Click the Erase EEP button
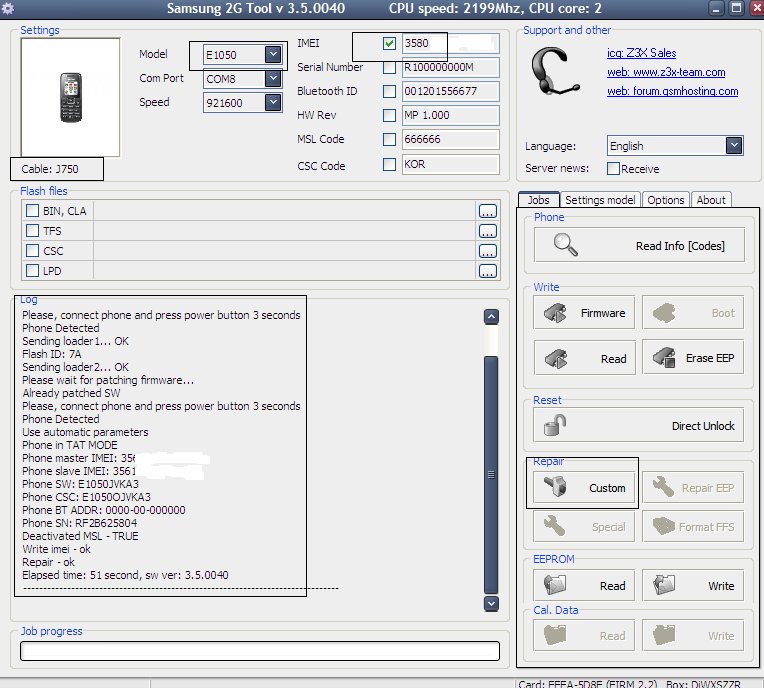The image size is (764, 688). coord(693,358)
